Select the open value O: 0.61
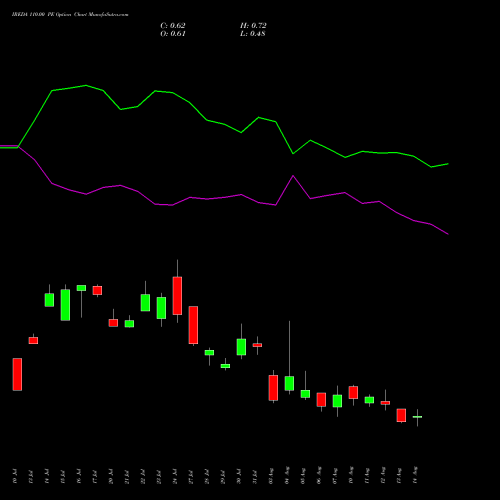 click(173, 34)
